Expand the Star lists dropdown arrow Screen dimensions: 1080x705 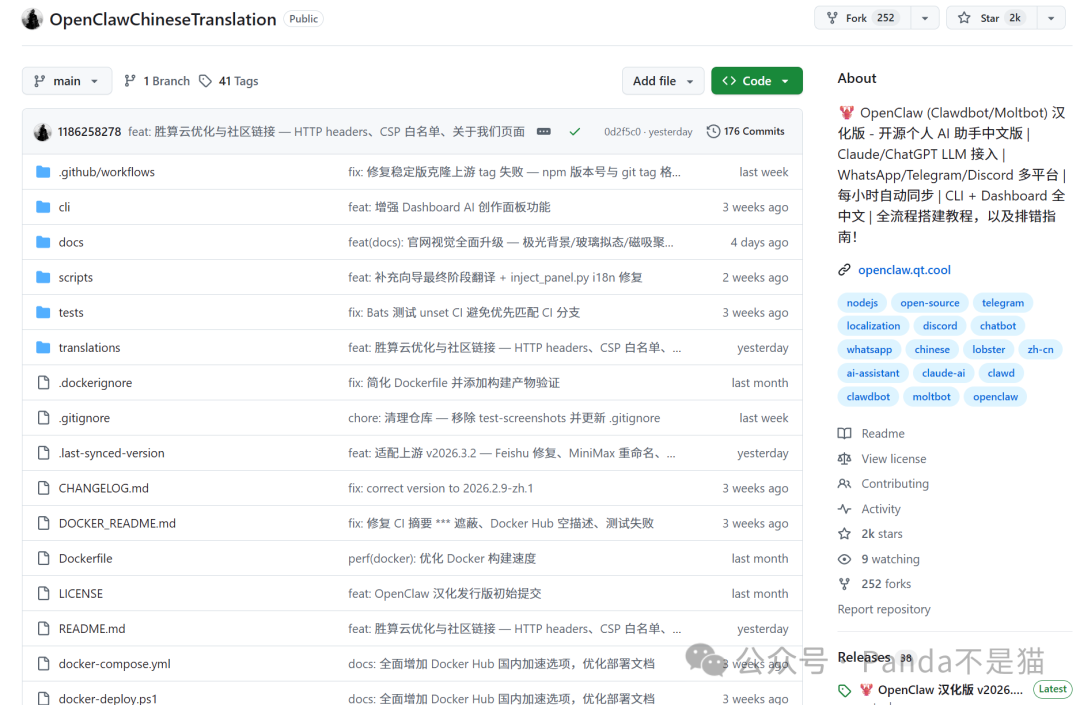(1051, 18)
